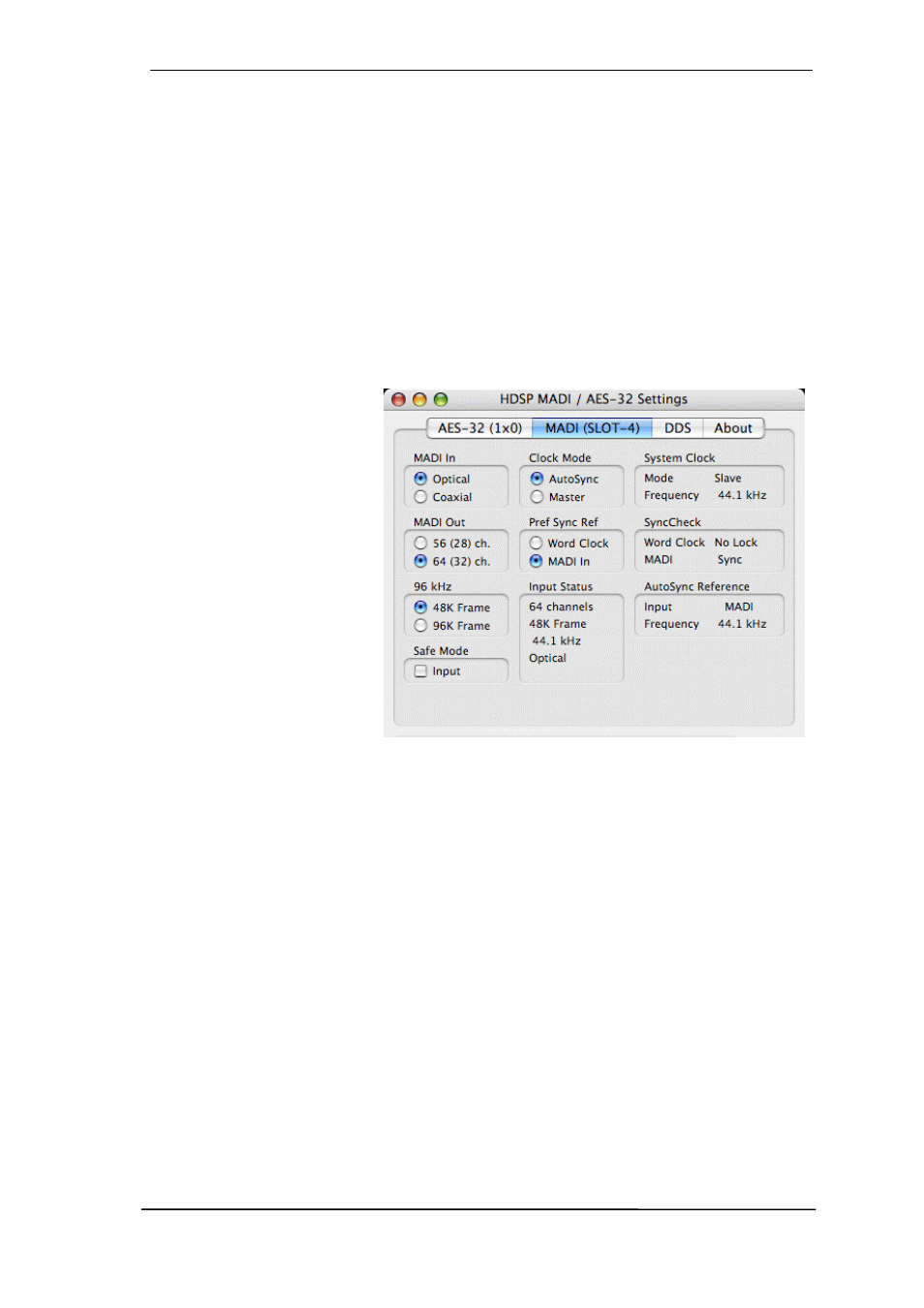Select the 96K Frame option
Viewport: 924px width, 1308px height.
pyautogui.click(x=420, y=626)
